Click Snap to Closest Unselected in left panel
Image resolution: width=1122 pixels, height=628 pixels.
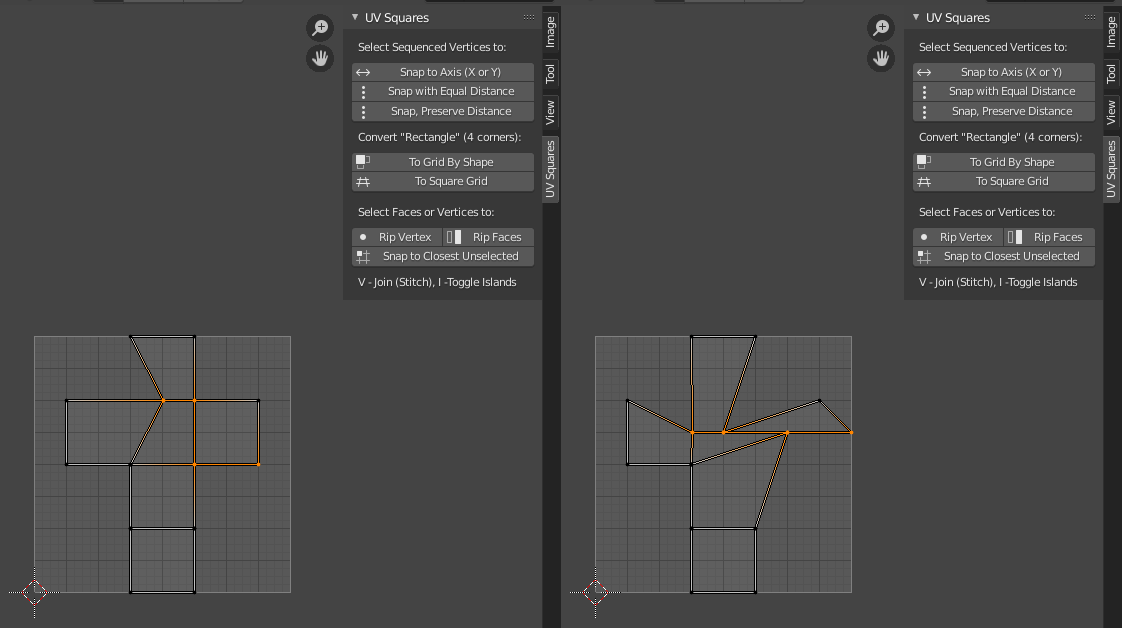(x=443, y=257)
